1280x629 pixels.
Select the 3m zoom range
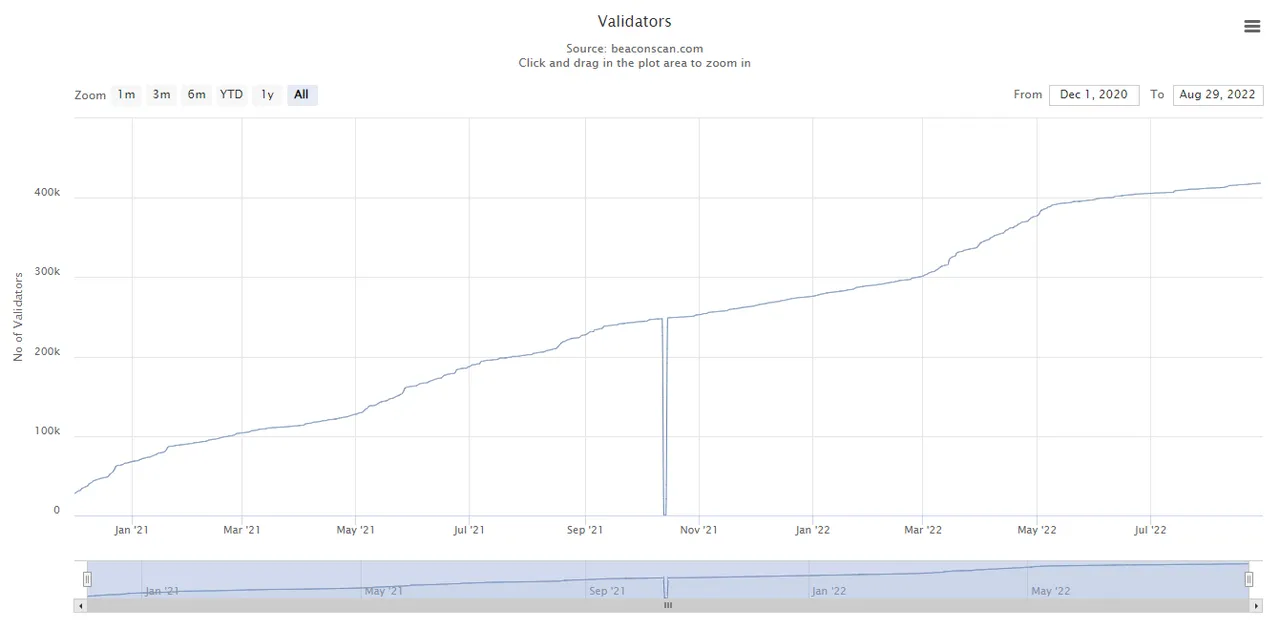pyautogui.click(x=161, y=95)
